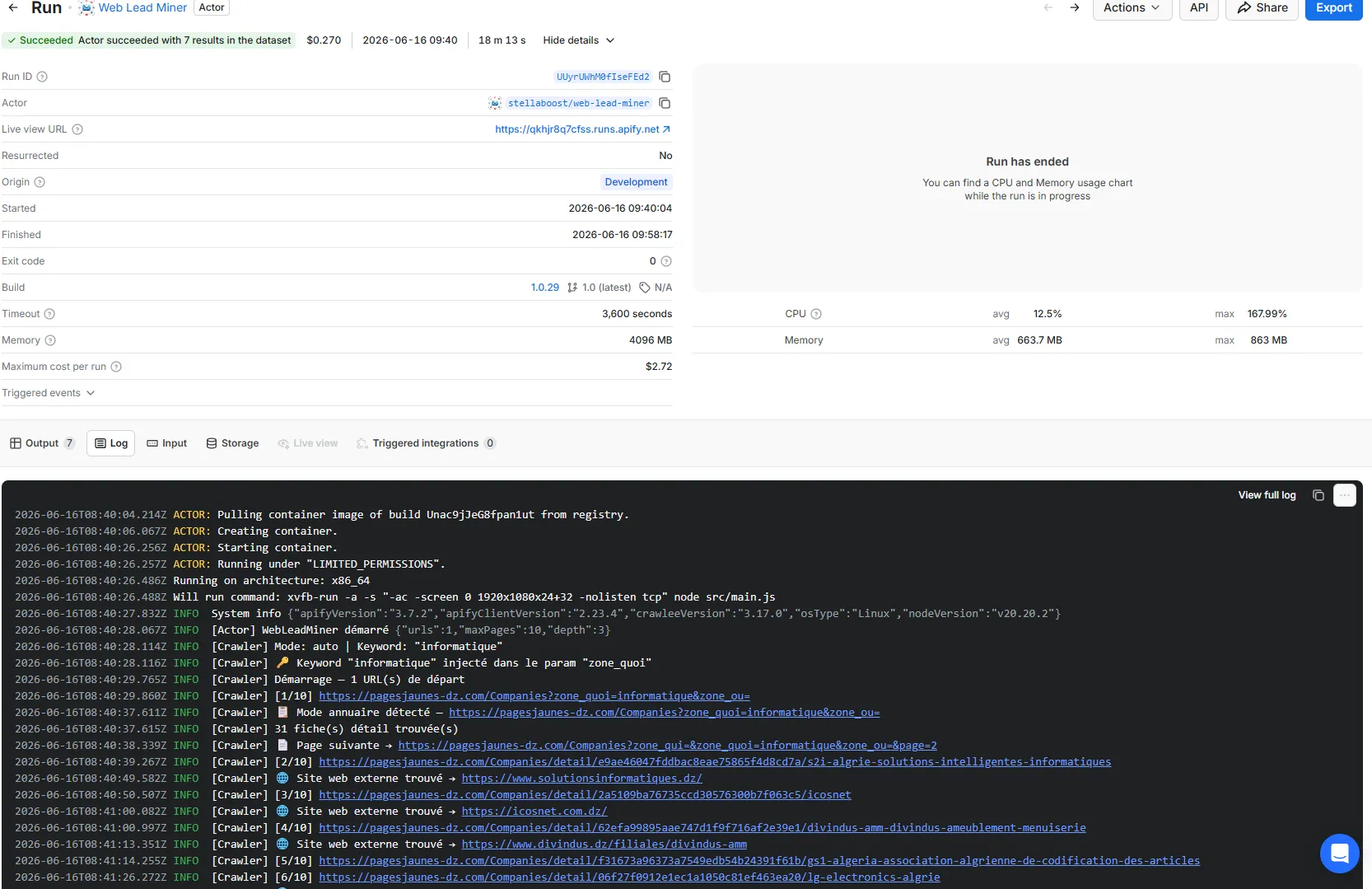
Task: Open Triggered integrations tab
Action: (x=425, y=443)
